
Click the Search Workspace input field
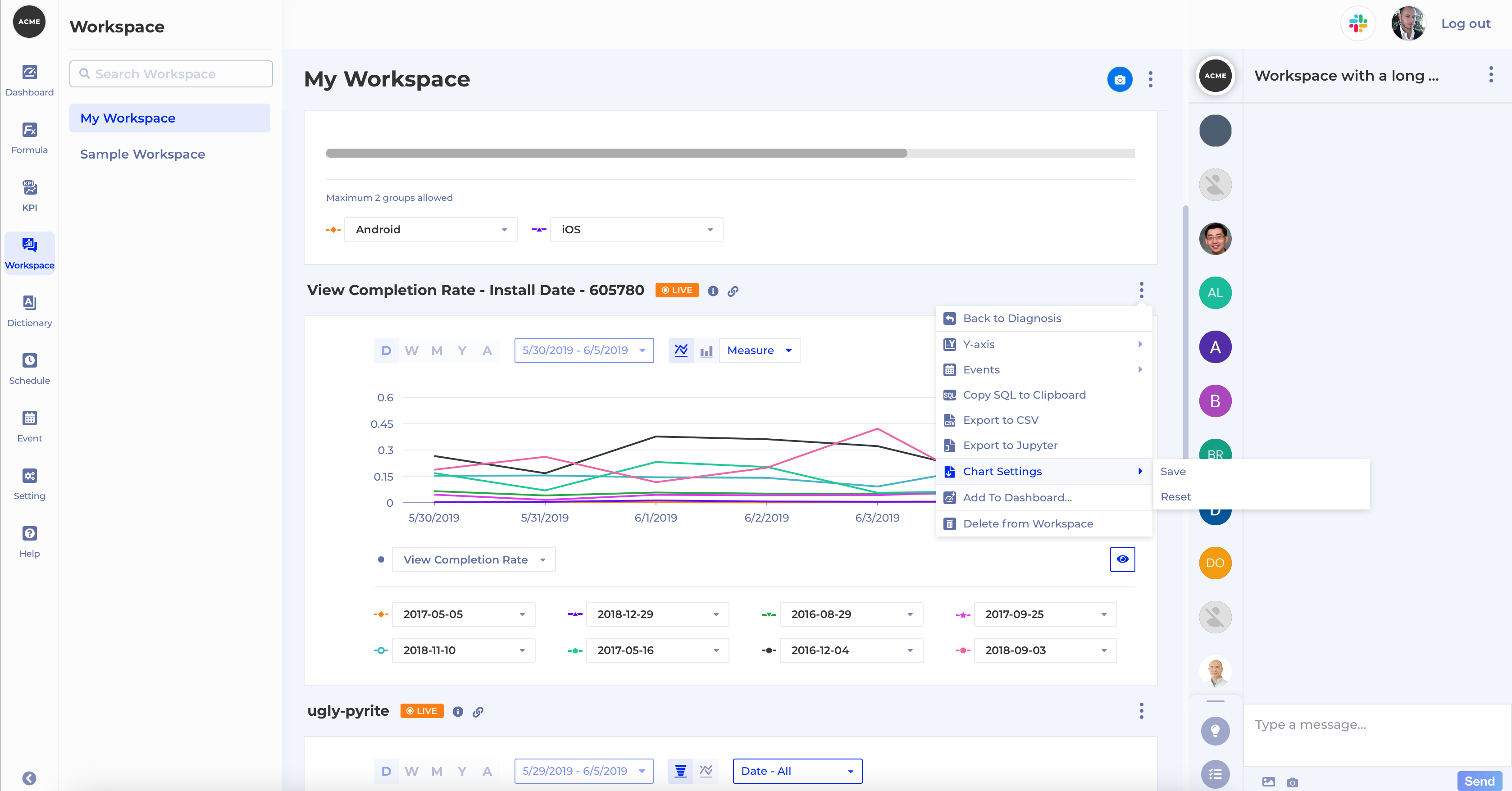pyautogui.click(x=171, y=74)
